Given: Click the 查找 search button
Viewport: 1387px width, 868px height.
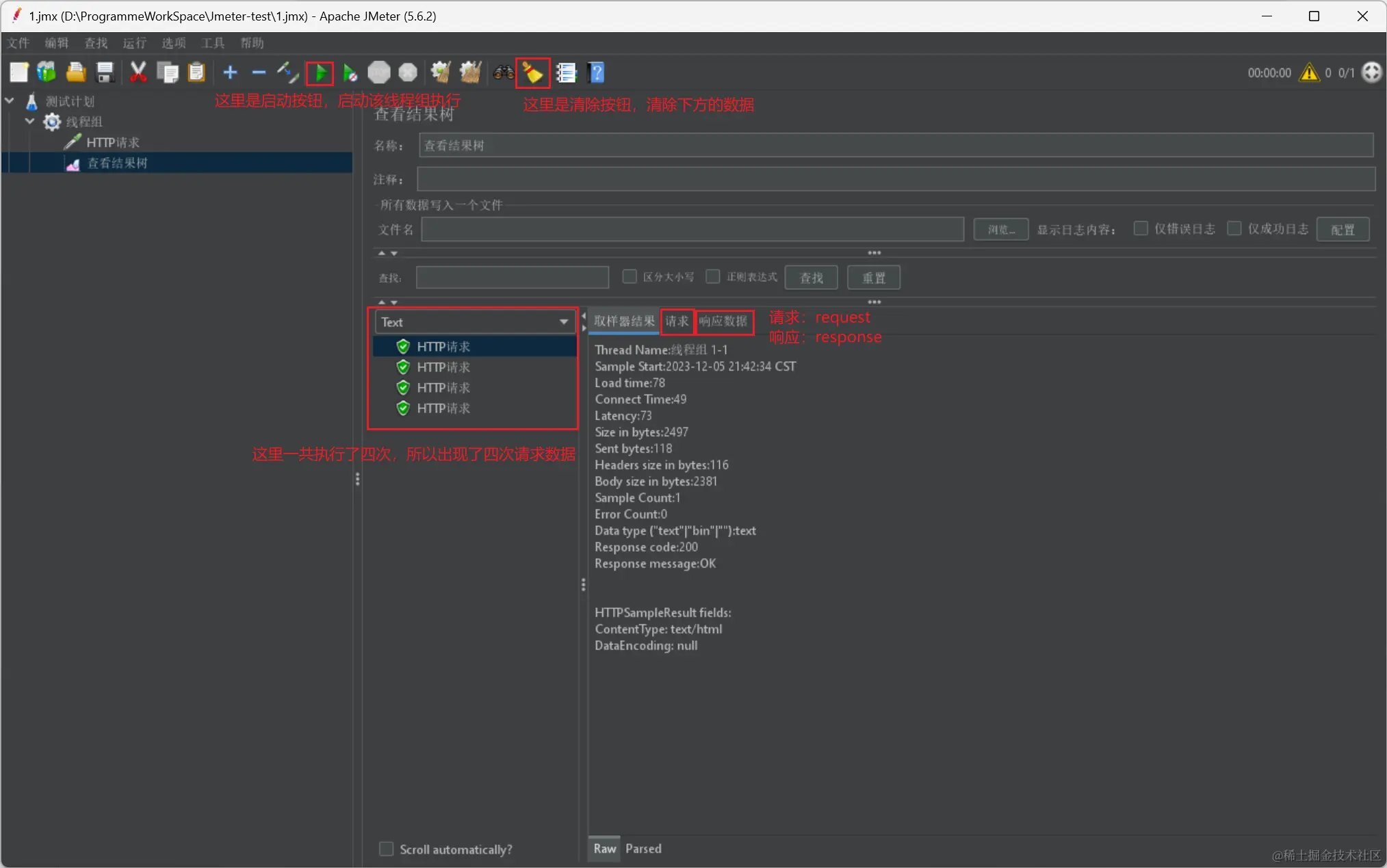Looking at the screenshot, I should coord(811,278).
